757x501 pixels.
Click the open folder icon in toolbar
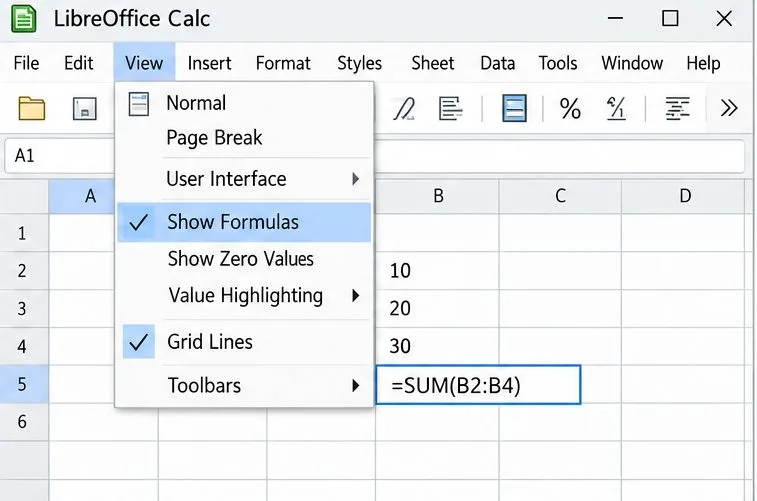tap(32, 108)
